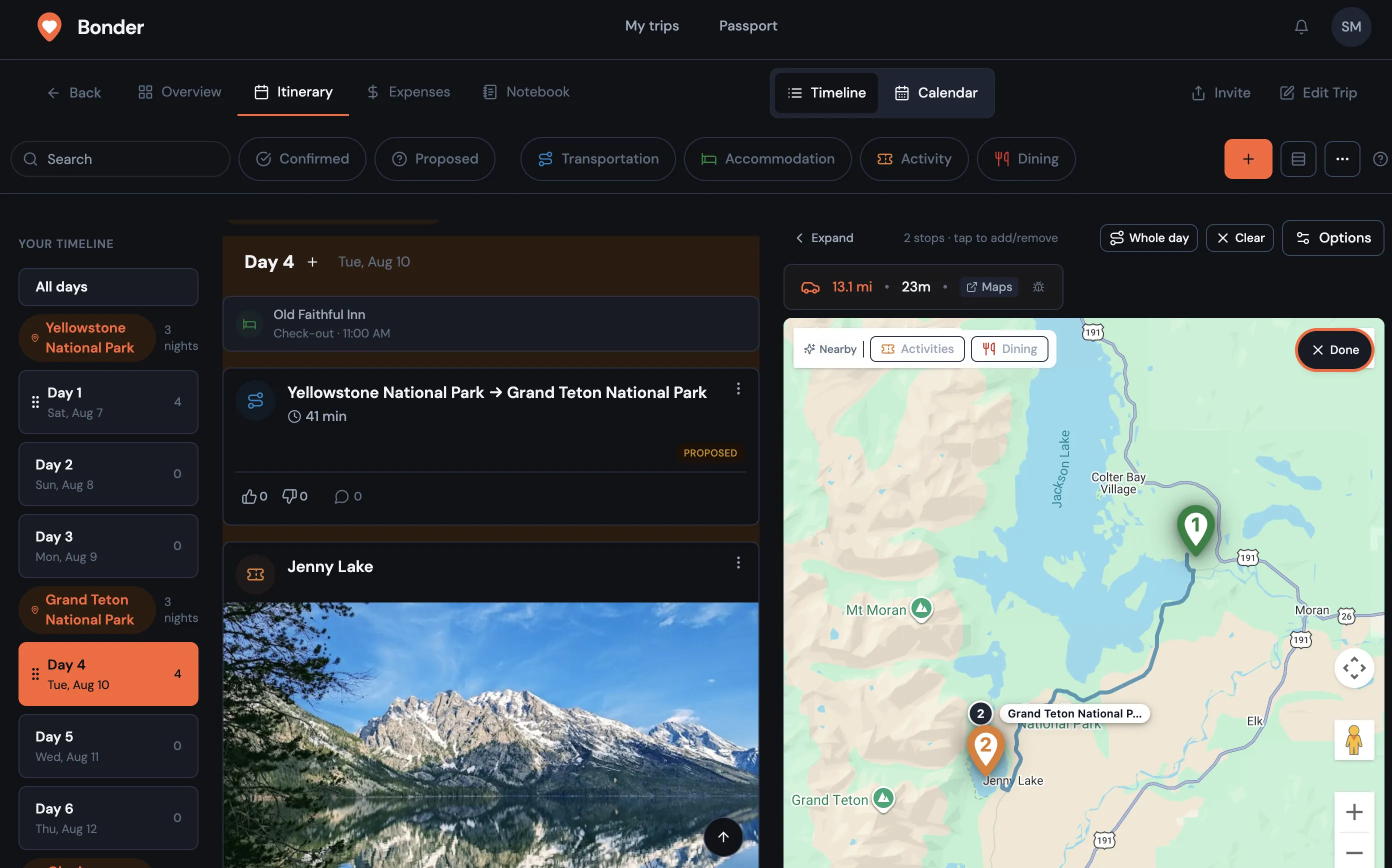1392x868 pixels.
Task: Click the orange plus add-item button
Action: (x=1248, y=159)
